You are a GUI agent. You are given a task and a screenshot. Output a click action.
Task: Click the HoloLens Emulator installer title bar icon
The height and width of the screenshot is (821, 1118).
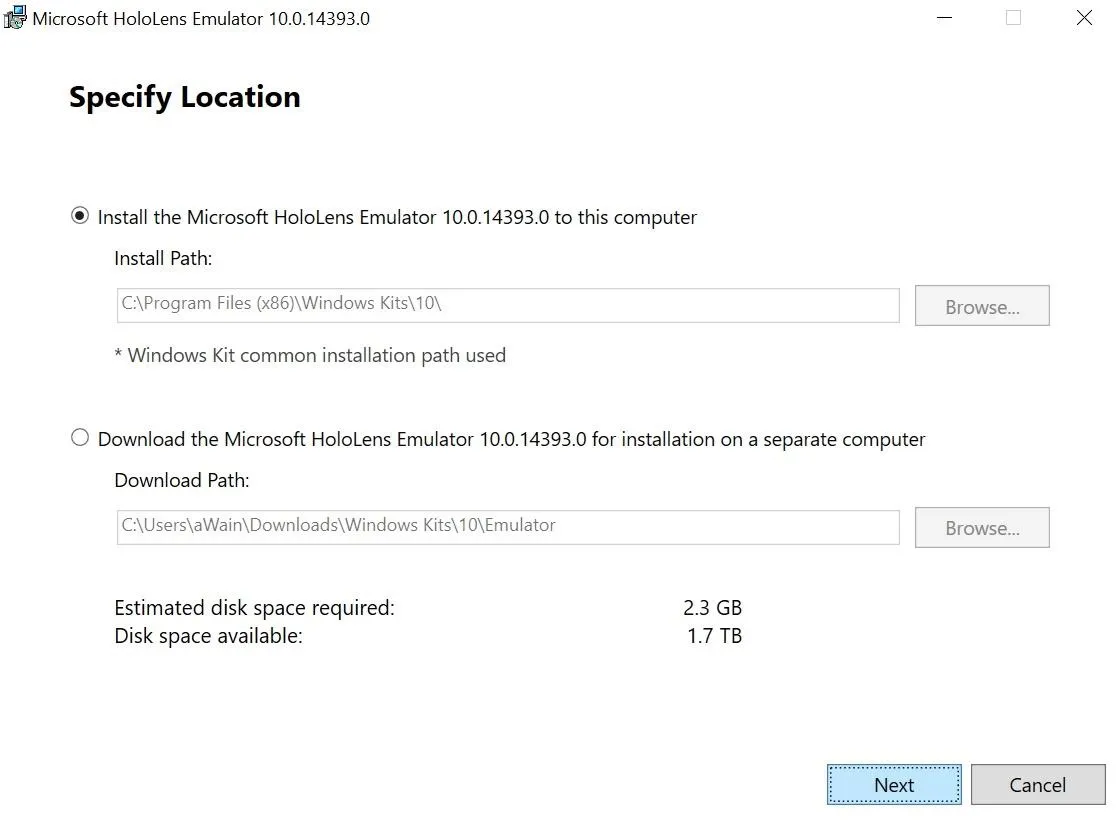15,18
